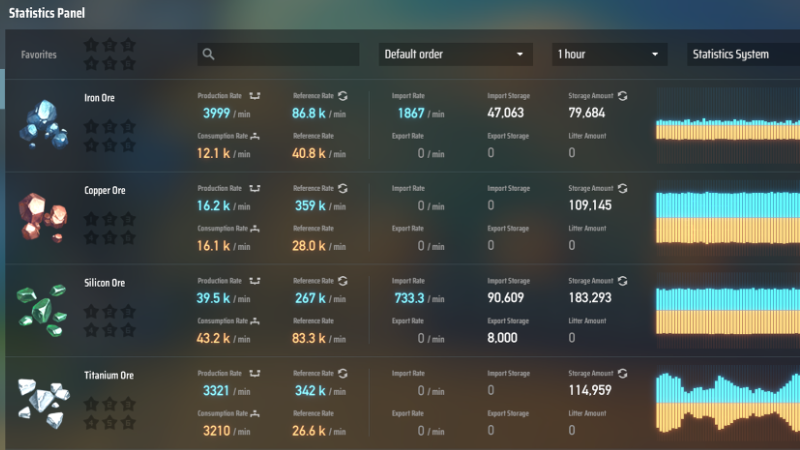Viewport: 800px width, 450px height.
Task: Refresh Iron Ore Reference Rate
Action: coord(343,96)
